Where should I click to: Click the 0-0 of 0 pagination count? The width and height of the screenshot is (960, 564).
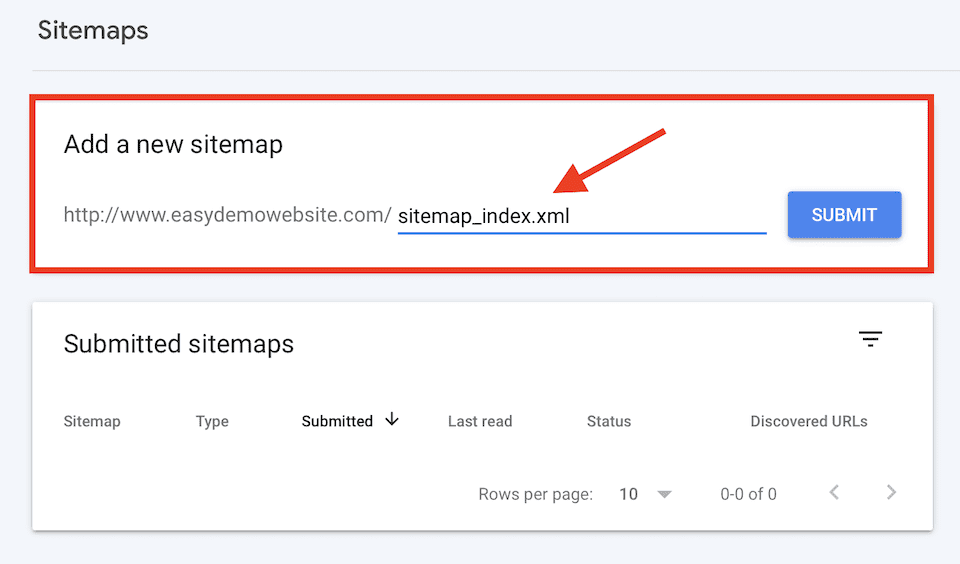pyautogui.click(x=748, y=494)
